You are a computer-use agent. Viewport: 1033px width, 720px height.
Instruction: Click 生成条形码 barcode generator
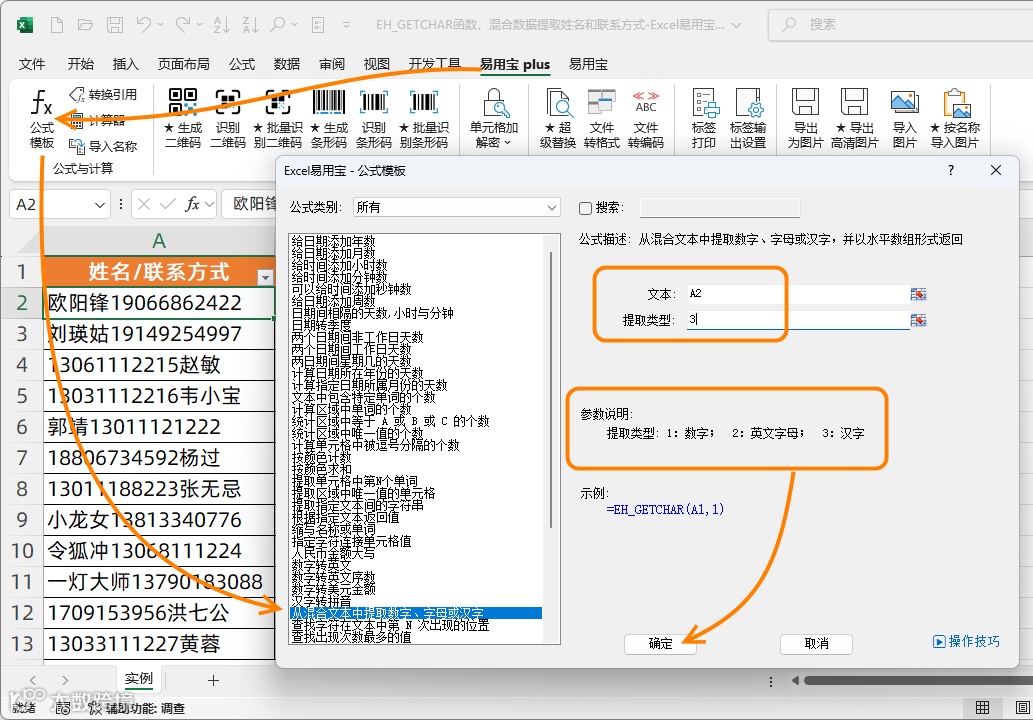pyautogui.click(x=328, y=119)
